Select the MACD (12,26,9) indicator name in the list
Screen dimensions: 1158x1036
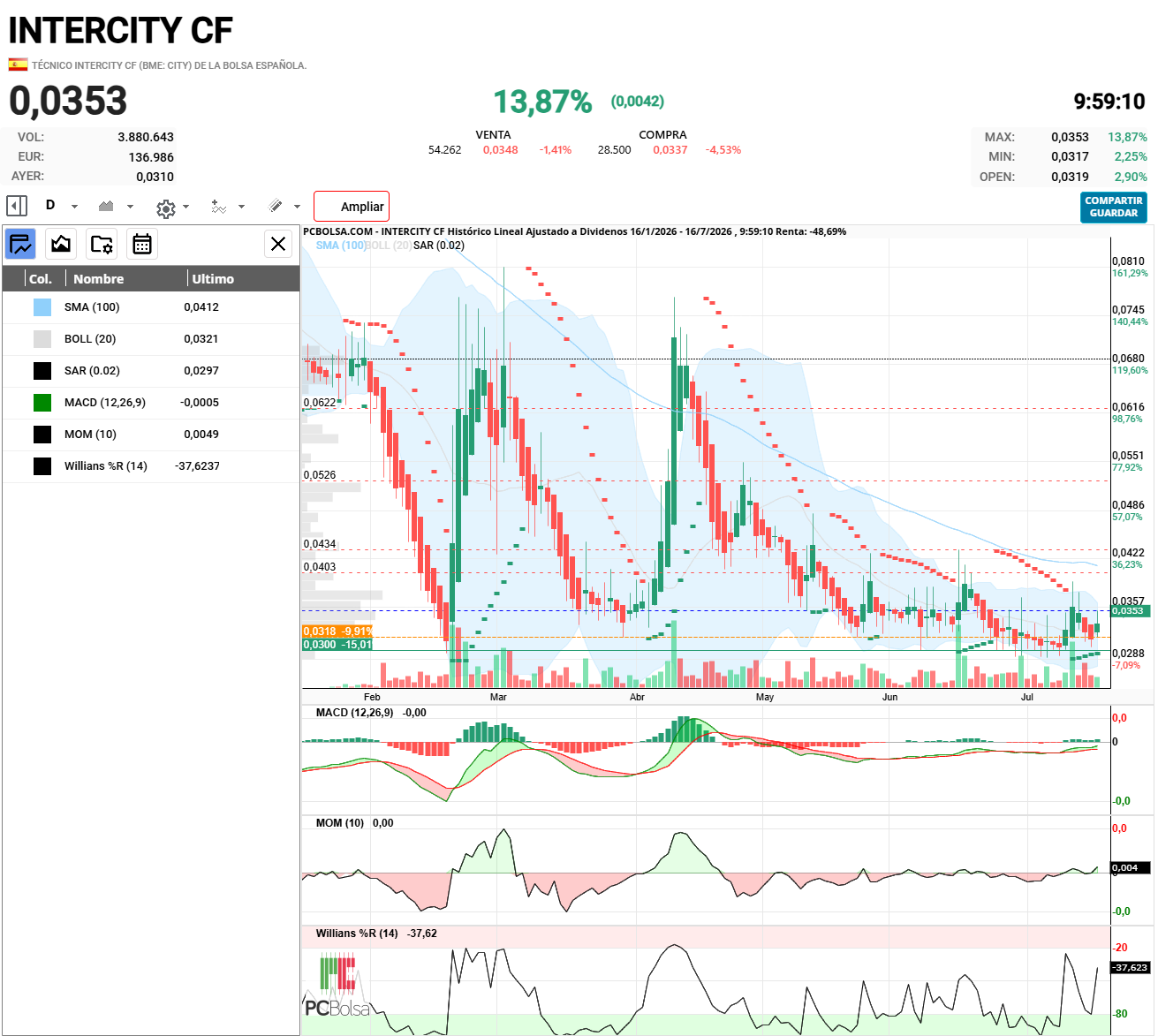tap(105, 403)
